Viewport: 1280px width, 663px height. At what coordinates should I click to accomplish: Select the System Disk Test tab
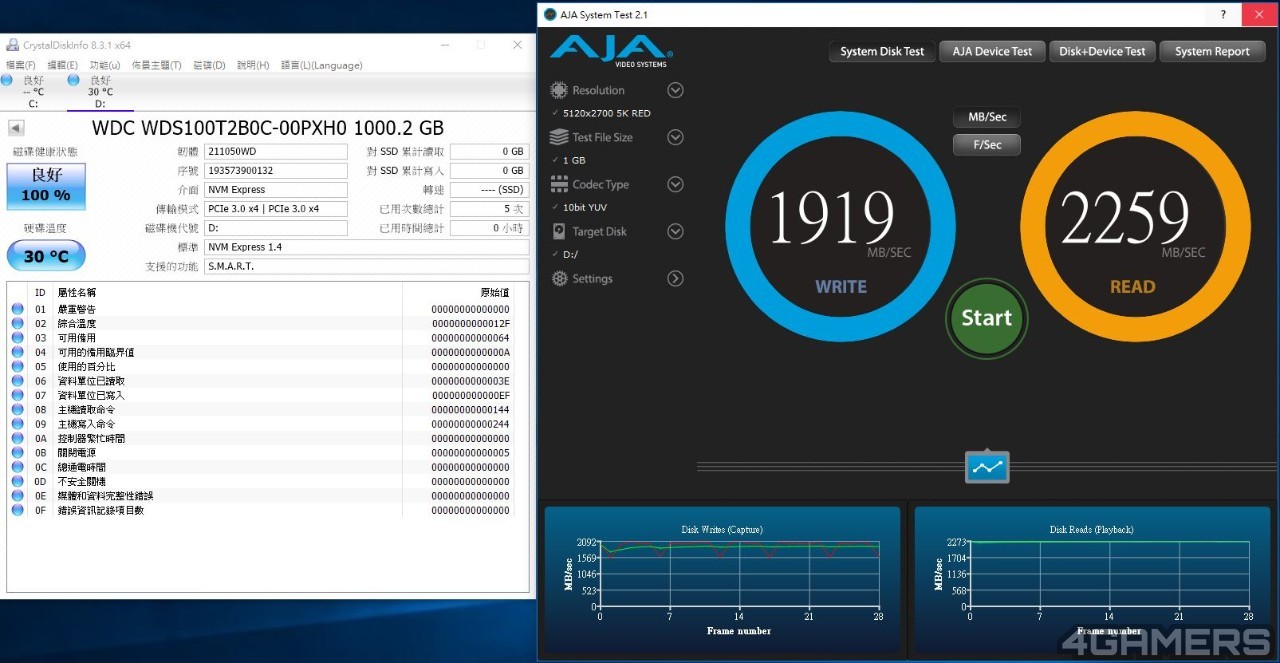pos(882,51)
